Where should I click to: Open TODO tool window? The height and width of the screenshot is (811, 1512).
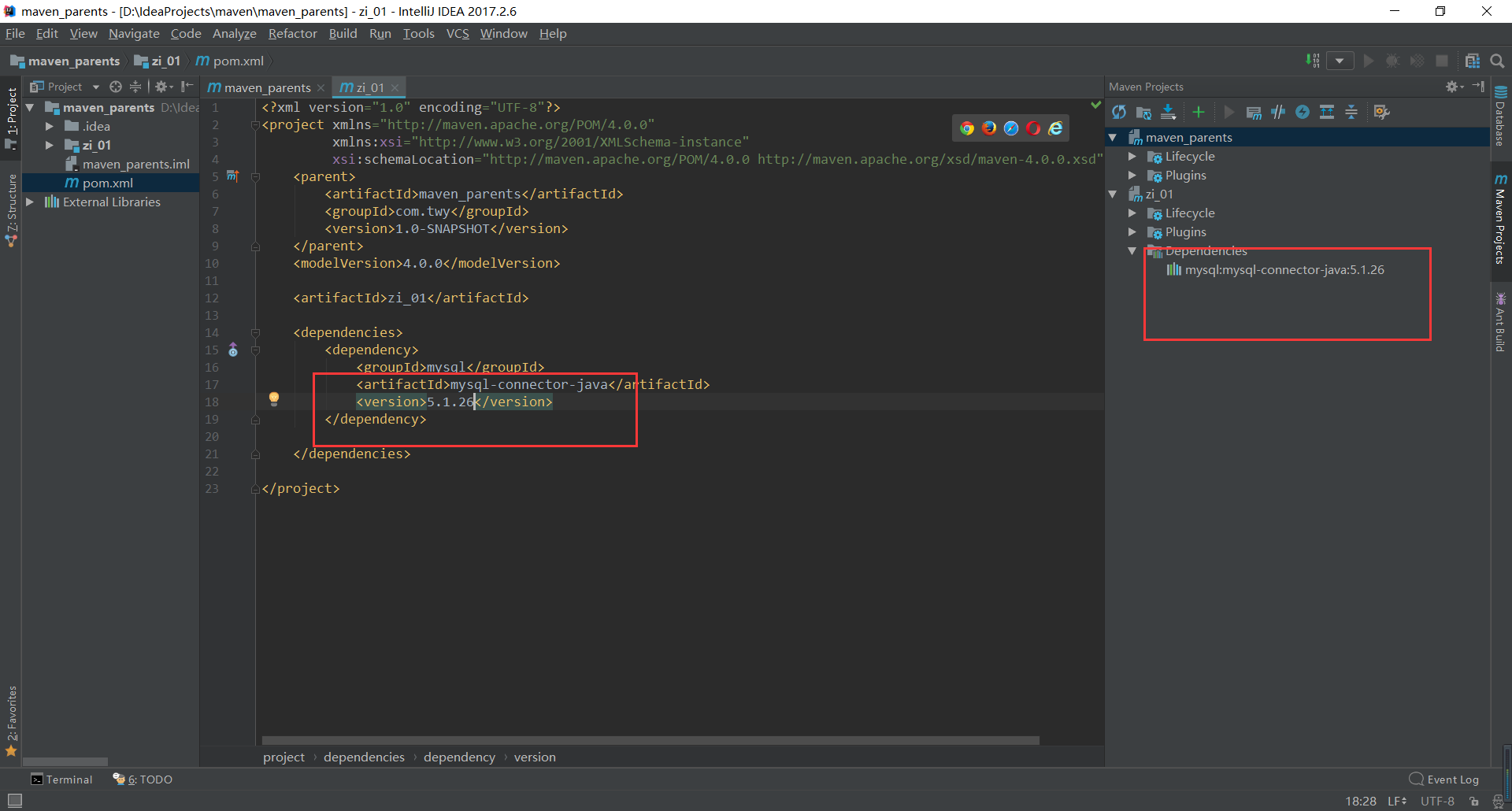[x=143, y=779]
